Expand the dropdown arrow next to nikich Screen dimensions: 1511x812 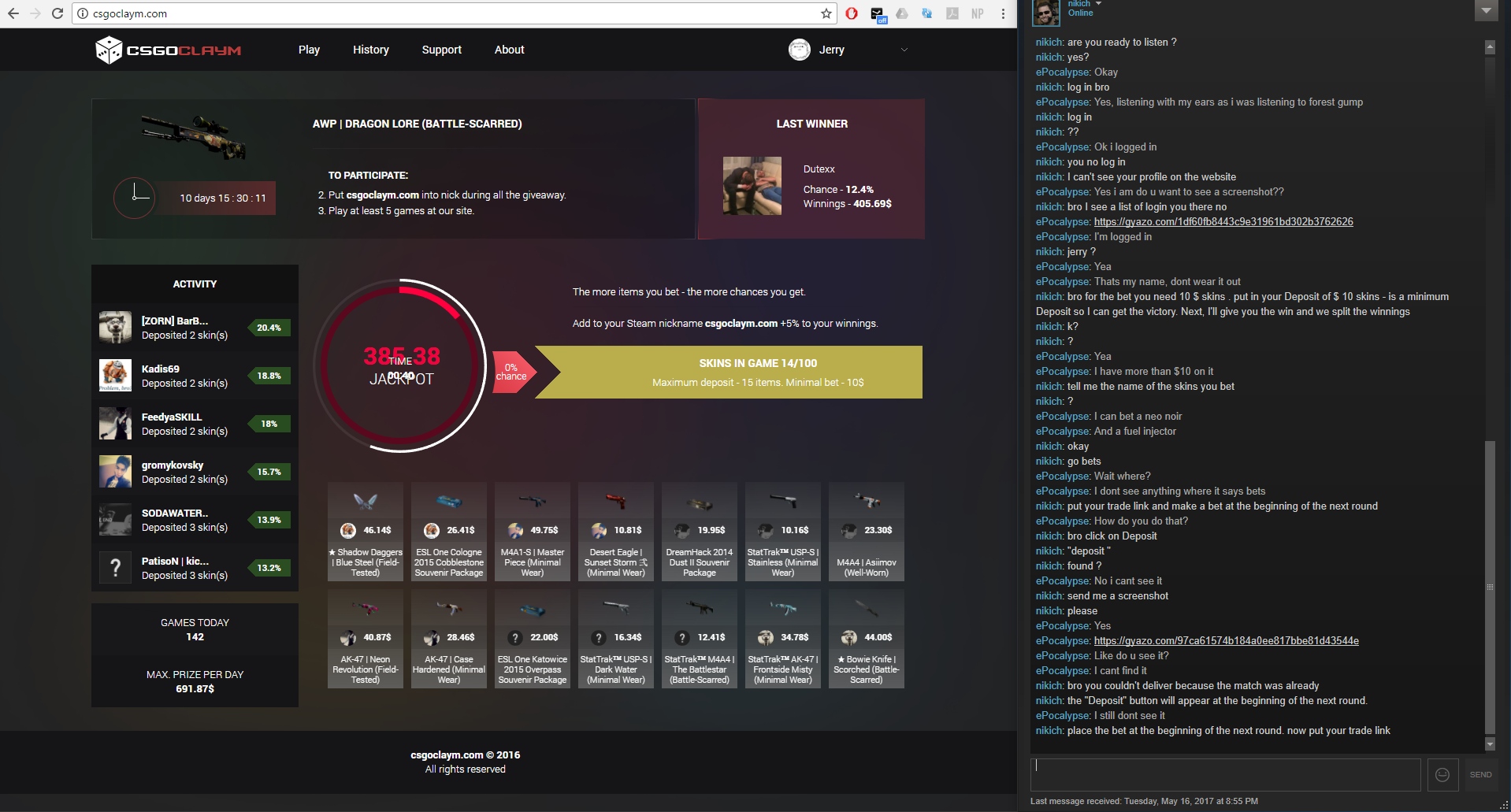pos(1098,4)
